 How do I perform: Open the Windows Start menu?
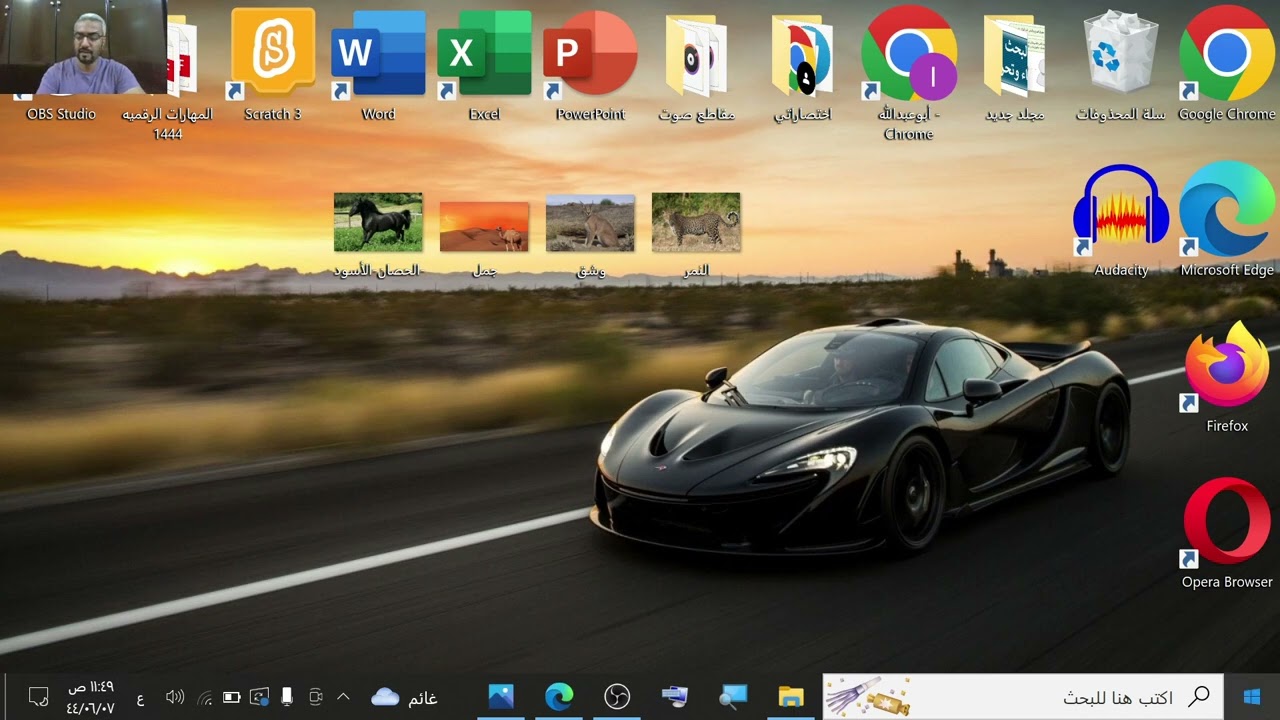tap(1251, 697)
